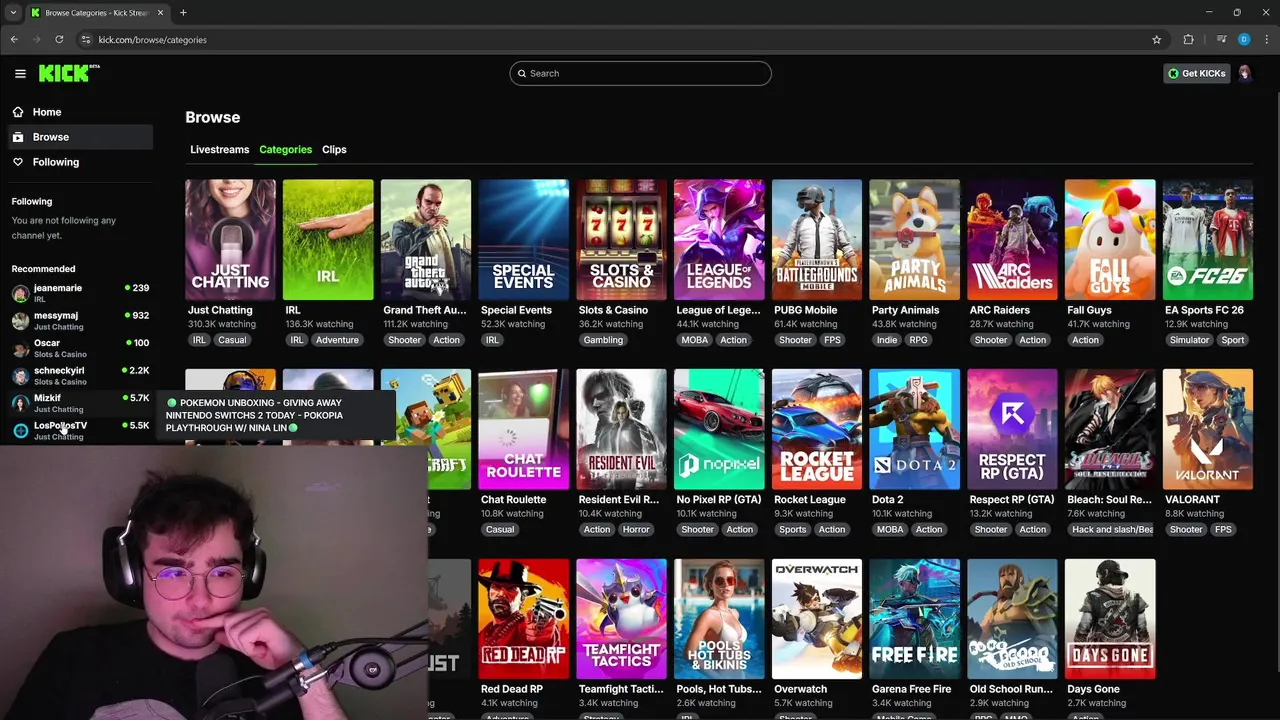Open the user profile avatar
1280x720 pixels.
[1245, 73]
